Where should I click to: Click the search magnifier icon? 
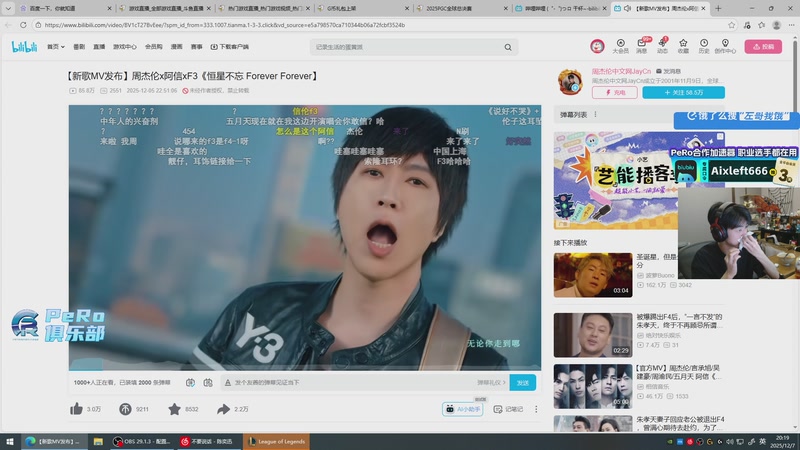click(x=508, y=47)
